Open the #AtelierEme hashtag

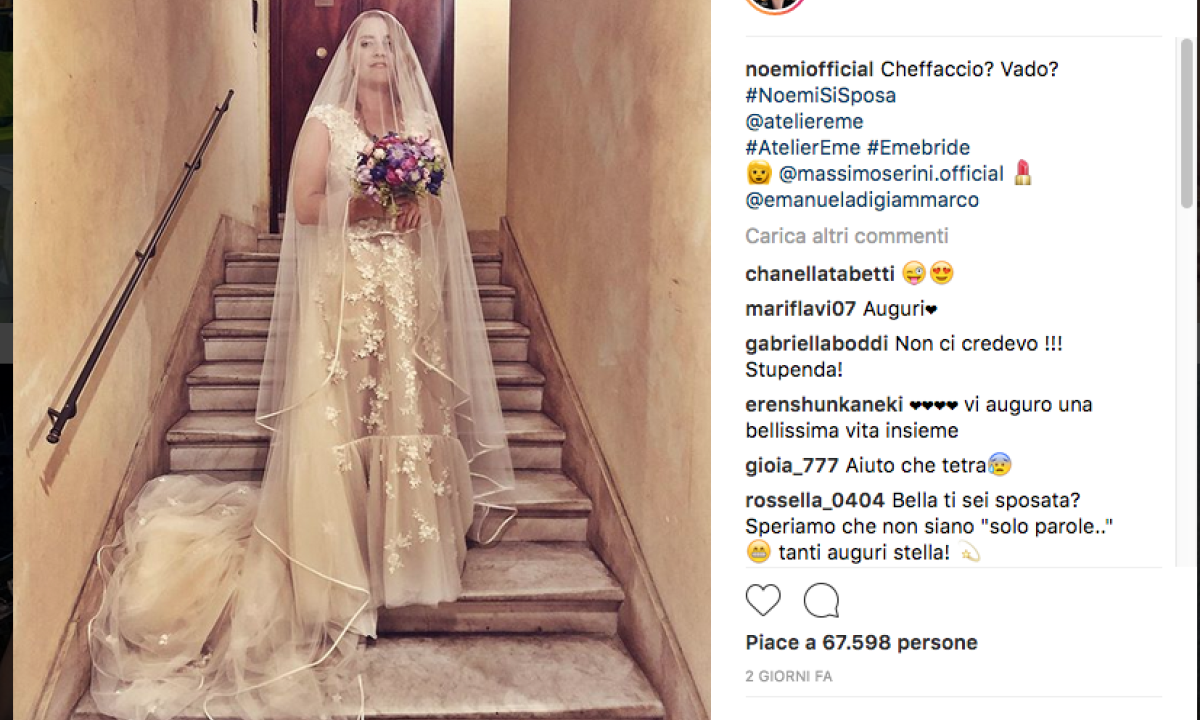tap(803, 148)
